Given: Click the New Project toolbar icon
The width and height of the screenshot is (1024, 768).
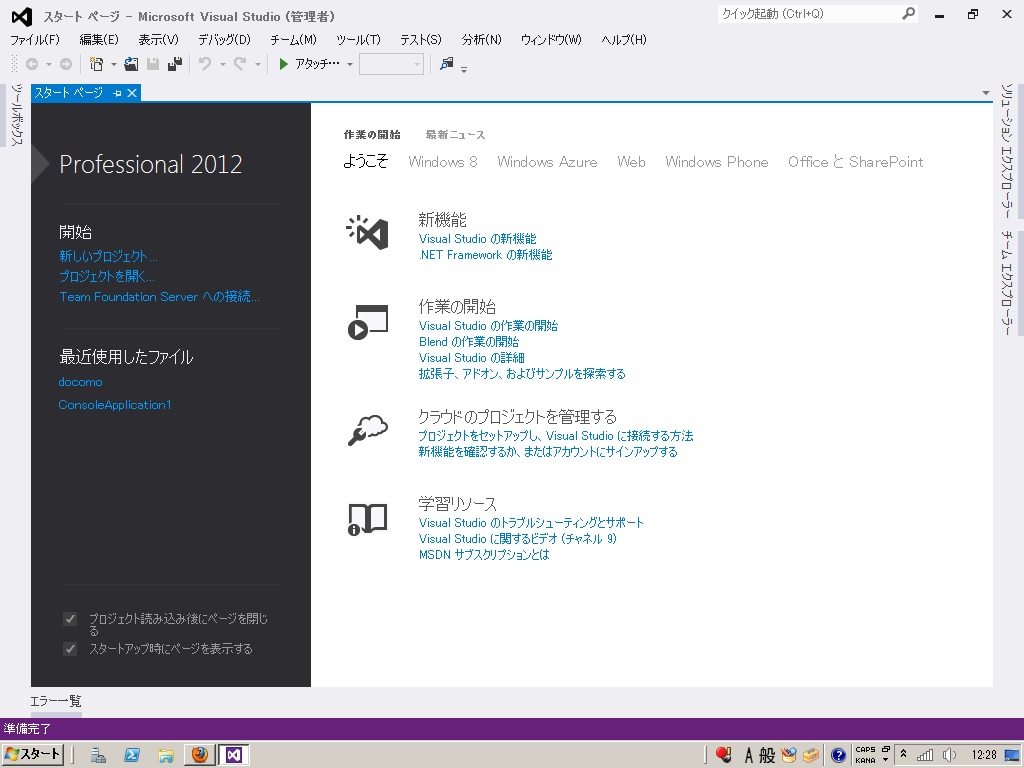Looking at the screenshot, I should 96,64.
